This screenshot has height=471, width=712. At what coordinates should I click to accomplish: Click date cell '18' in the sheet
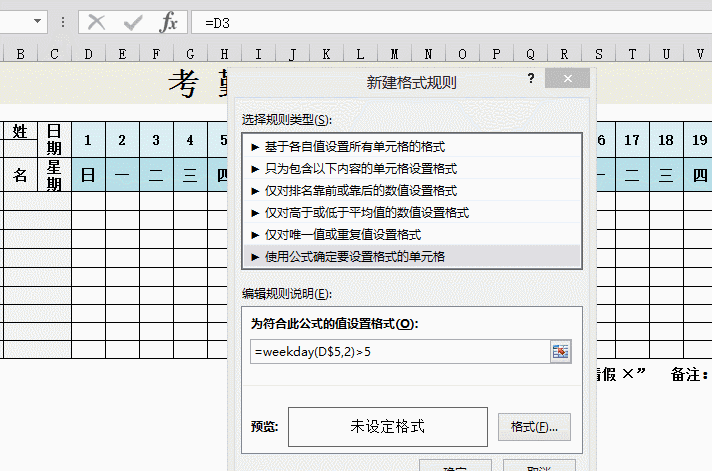click(666, 140)
